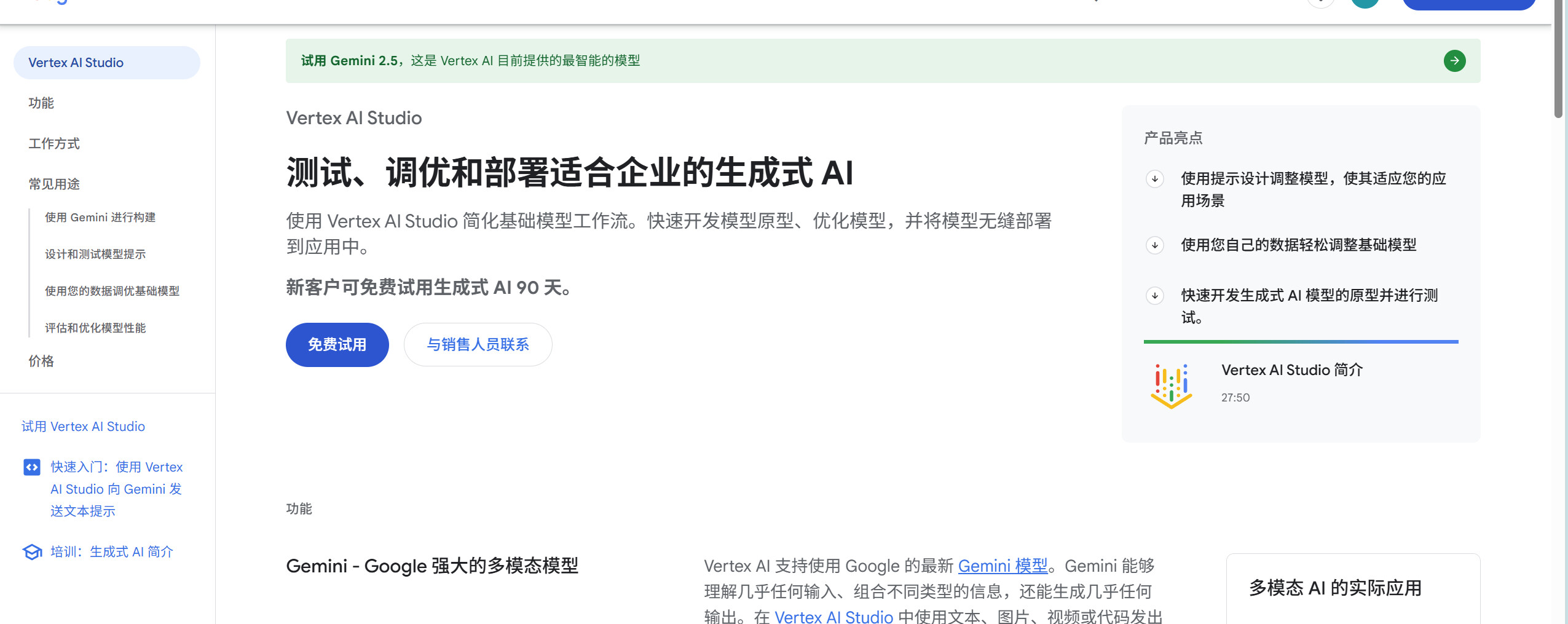
Task: Expand the first highlight about prompt design
Action: click(1154, 179)
